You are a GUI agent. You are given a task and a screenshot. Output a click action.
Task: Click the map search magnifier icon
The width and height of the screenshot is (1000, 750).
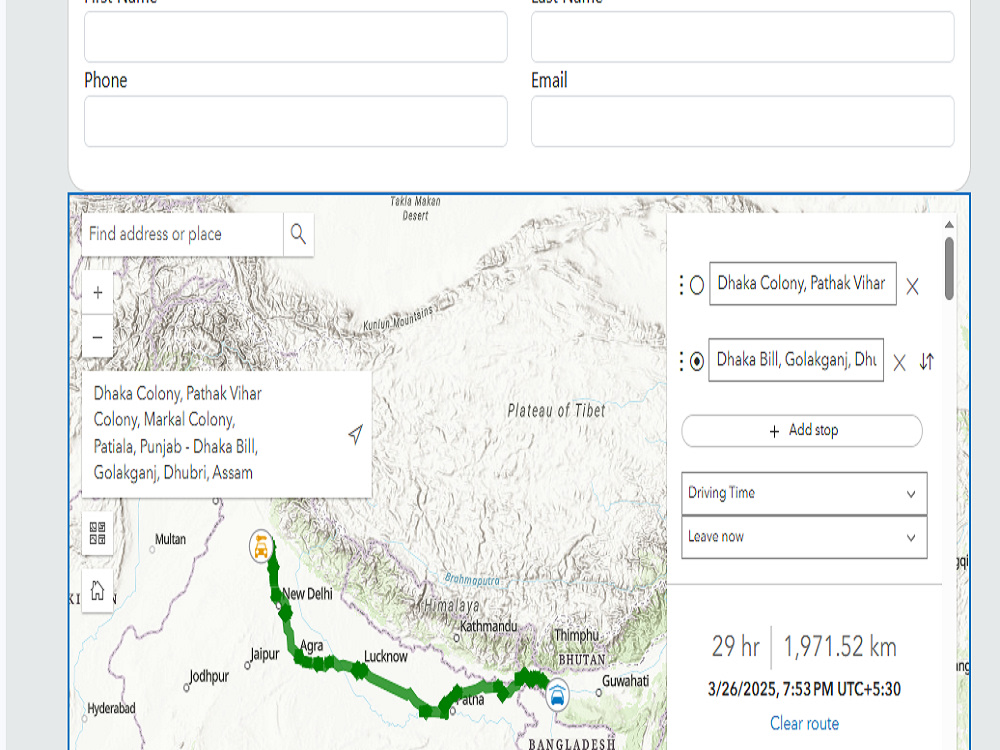298,234
